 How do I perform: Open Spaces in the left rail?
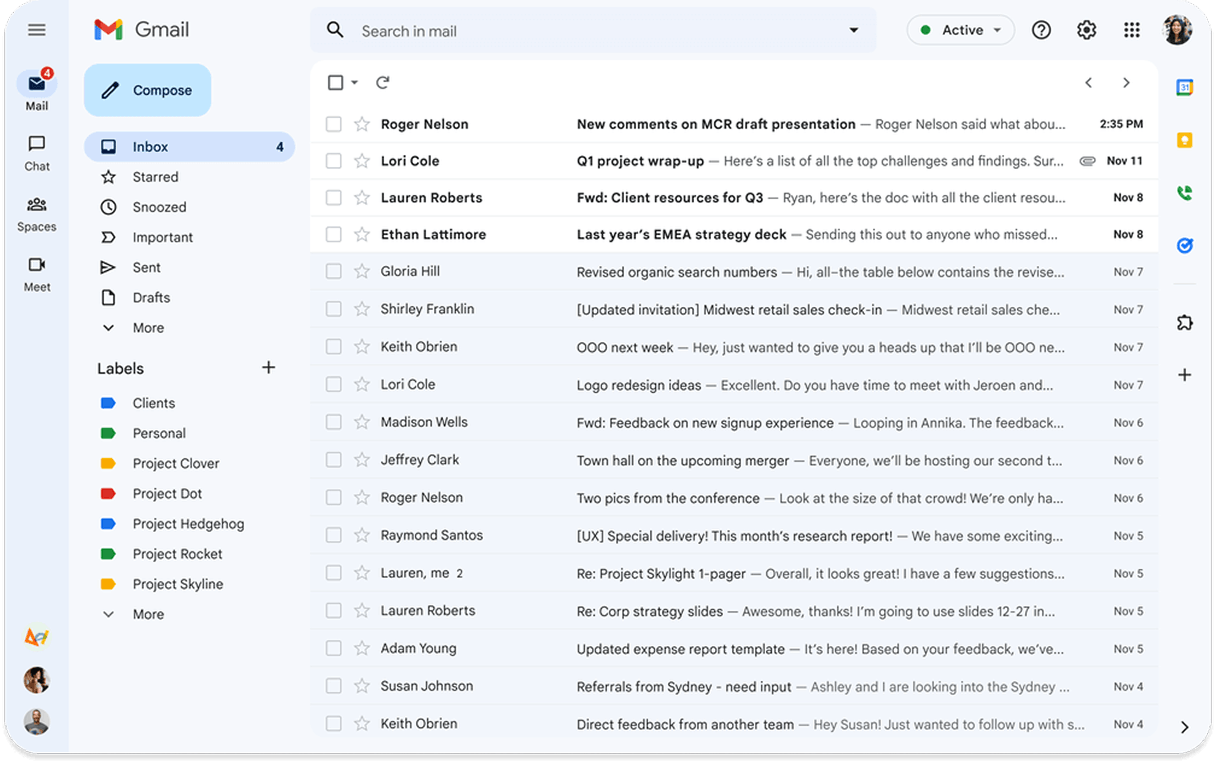pos(37,213)
